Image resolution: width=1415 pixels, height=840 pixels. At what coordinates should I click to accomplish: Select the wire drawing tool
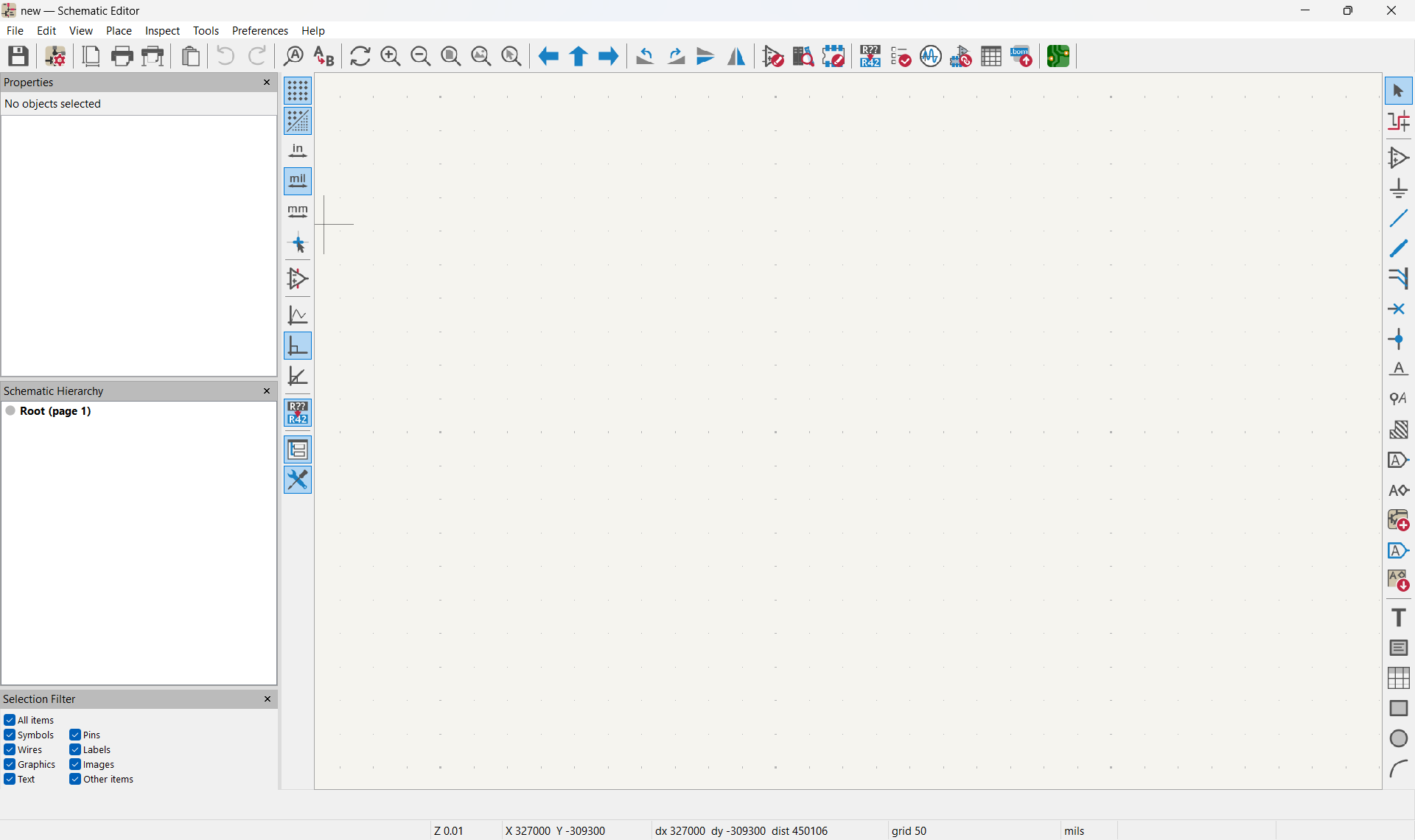click(1398, 218)
